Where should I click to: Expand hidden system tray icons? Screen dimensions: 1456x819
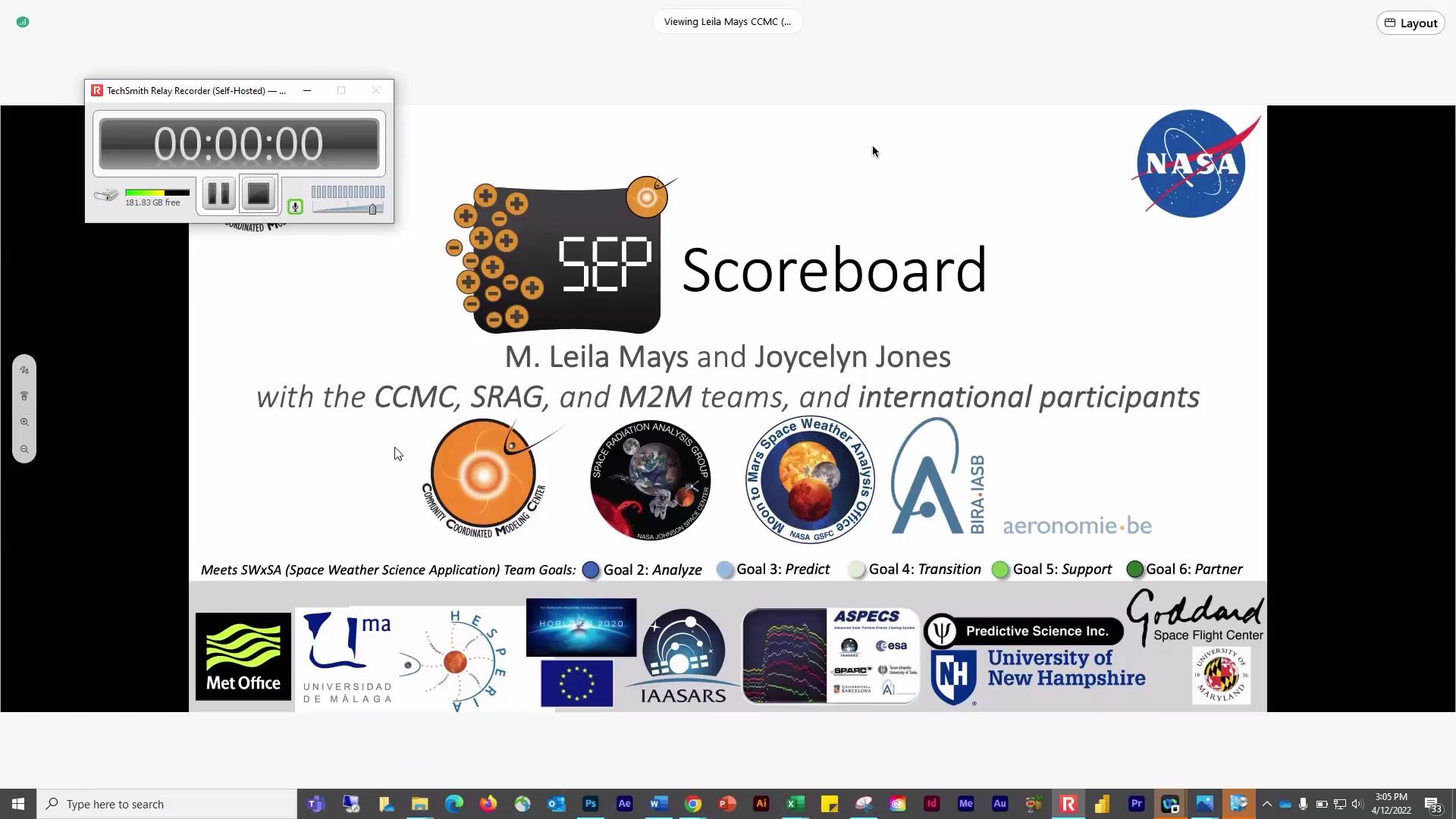(x=1266, y=804)
